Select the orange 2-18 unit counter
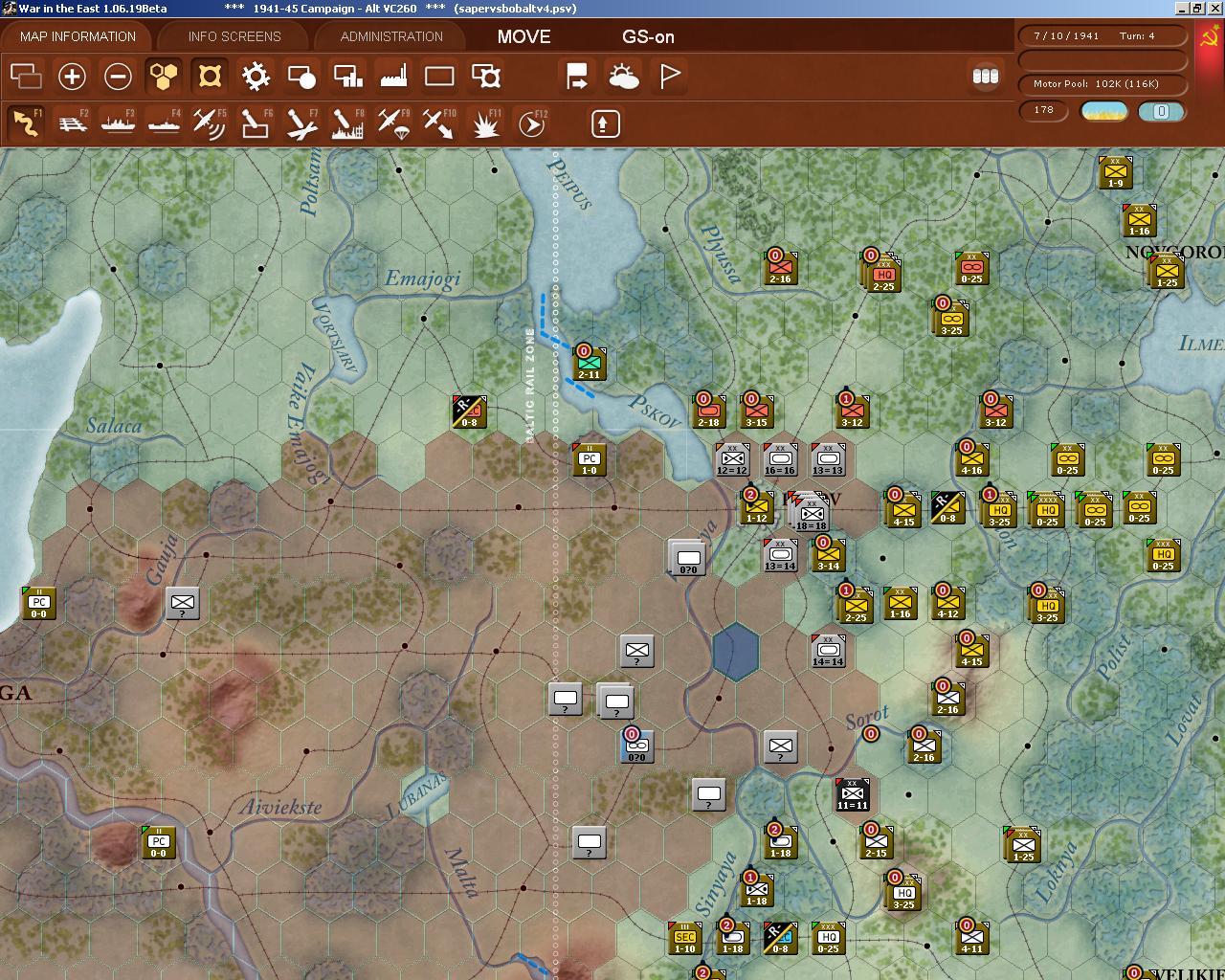This screenshot has width=1225, height=980. pyautogui.click(x=708, y=412)
